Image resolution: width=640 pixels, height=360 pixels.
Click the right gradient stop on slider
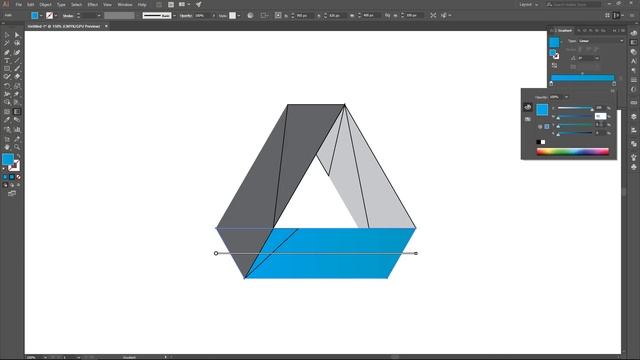click(x=614, y=84)
